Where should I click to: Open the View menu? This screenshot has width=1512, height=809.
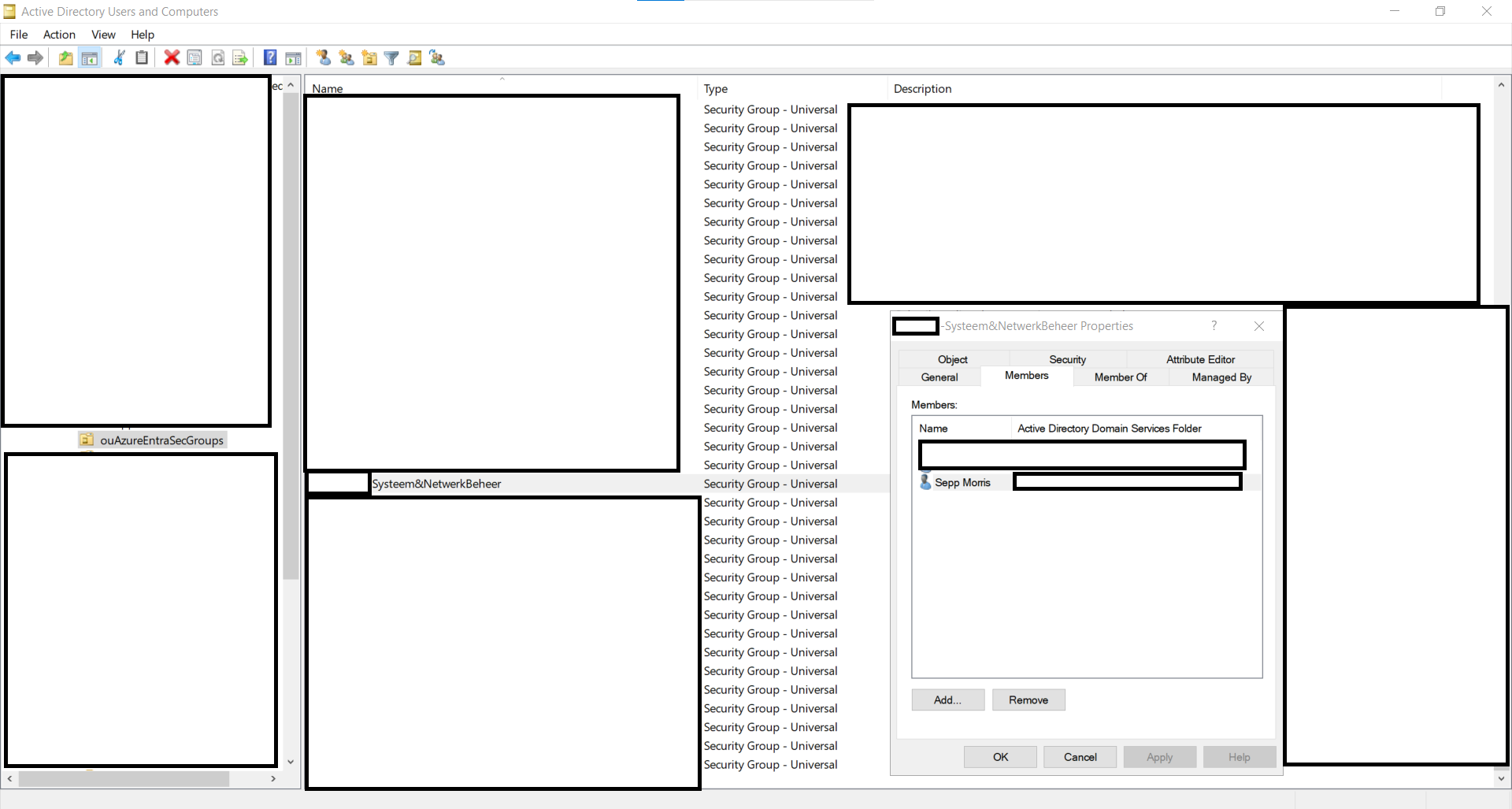point(103,35)
